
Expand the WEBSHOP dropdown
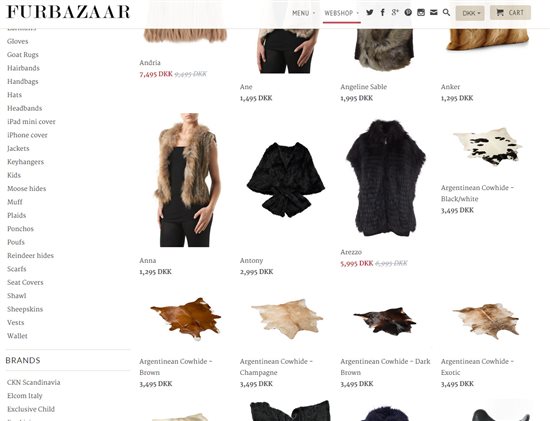[342, 13]
